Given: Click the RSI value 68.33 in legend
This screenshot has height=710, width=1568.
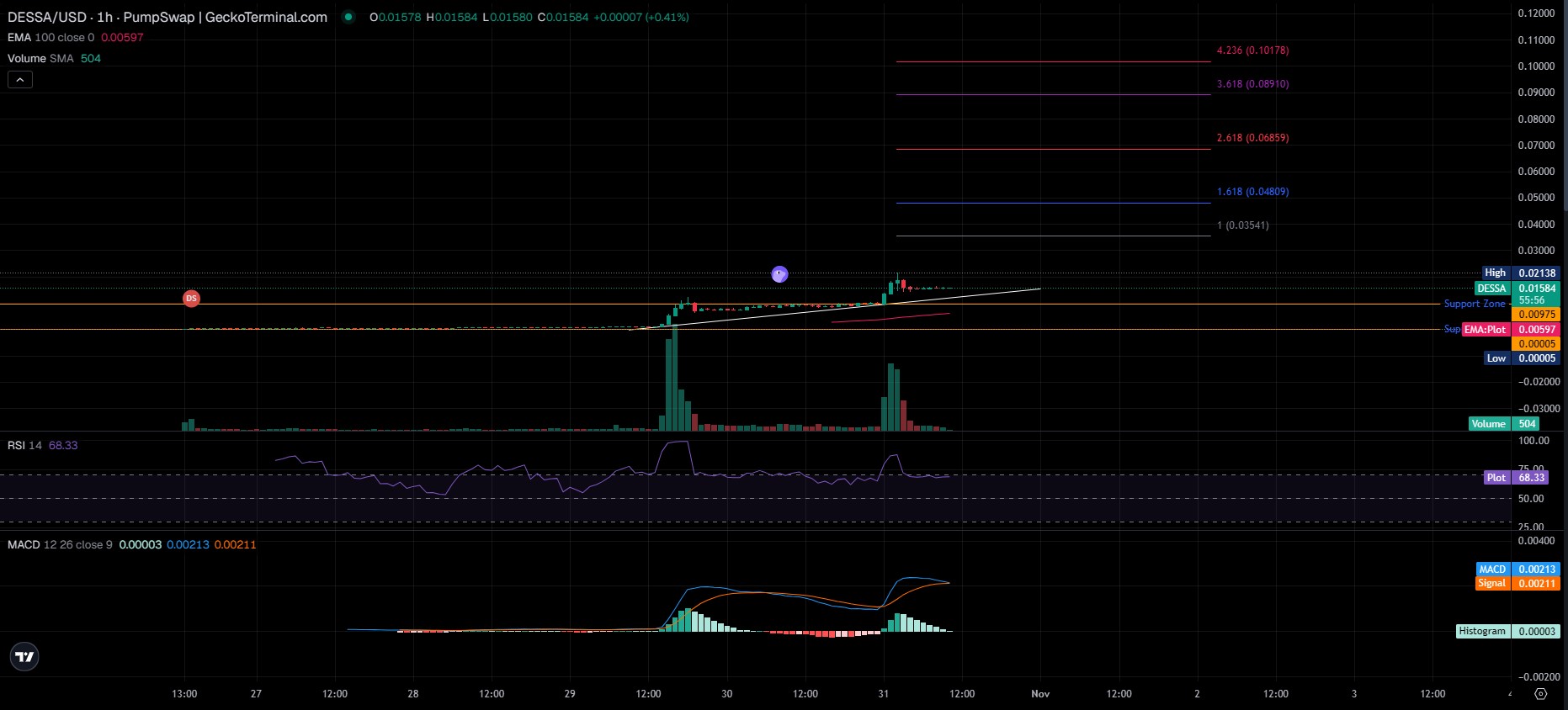Looking at the screenshot, I should pos(63,445).
